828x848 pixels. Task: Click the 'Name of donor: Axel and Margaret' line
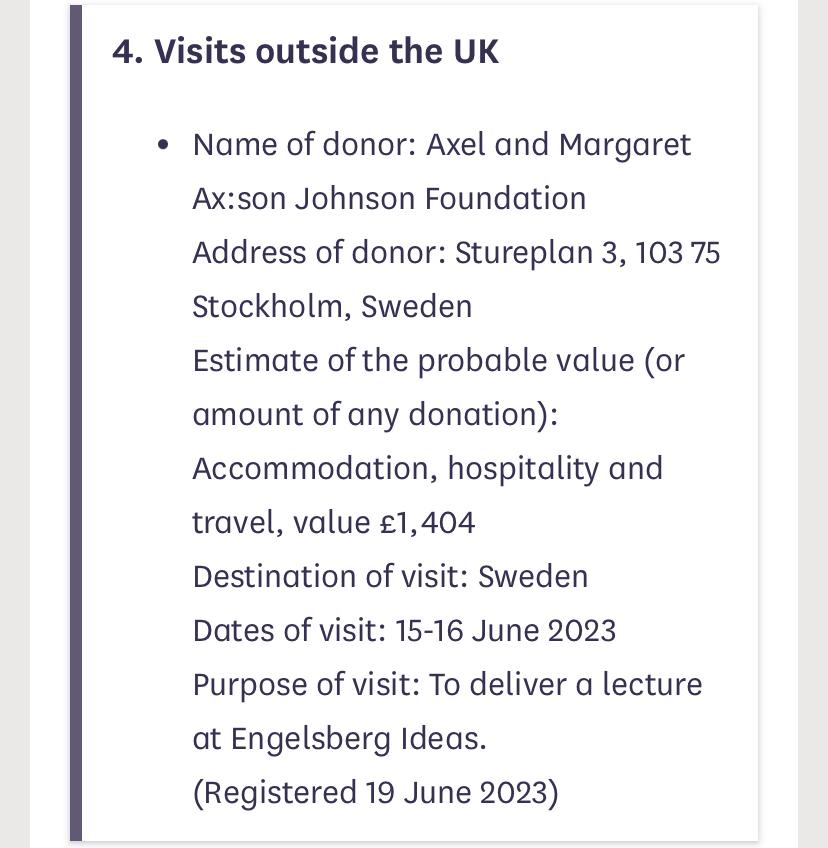tap(442, 145)
